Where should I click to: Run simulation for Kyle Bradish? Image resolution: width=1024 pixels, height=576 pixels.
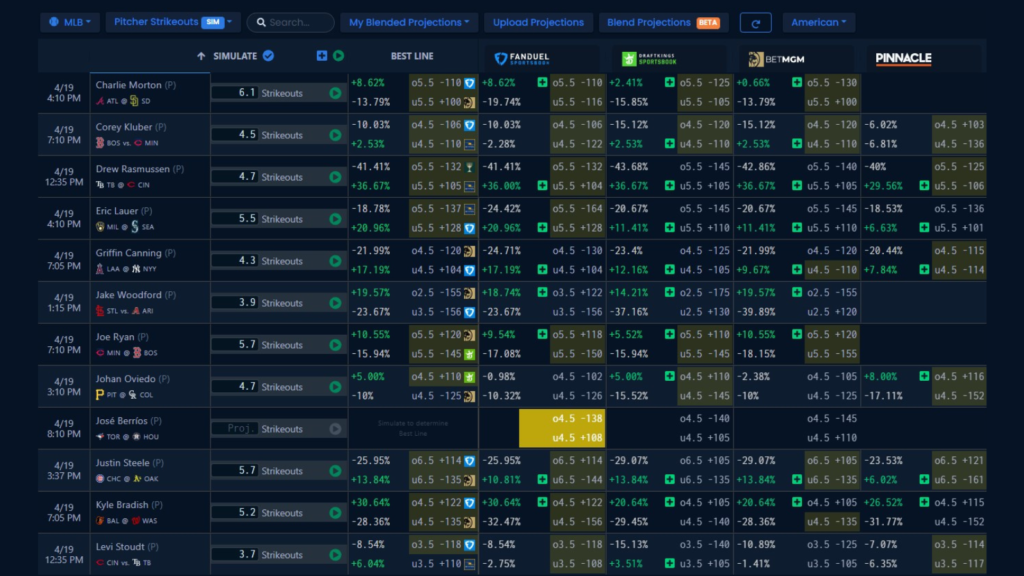coord(335,513)
